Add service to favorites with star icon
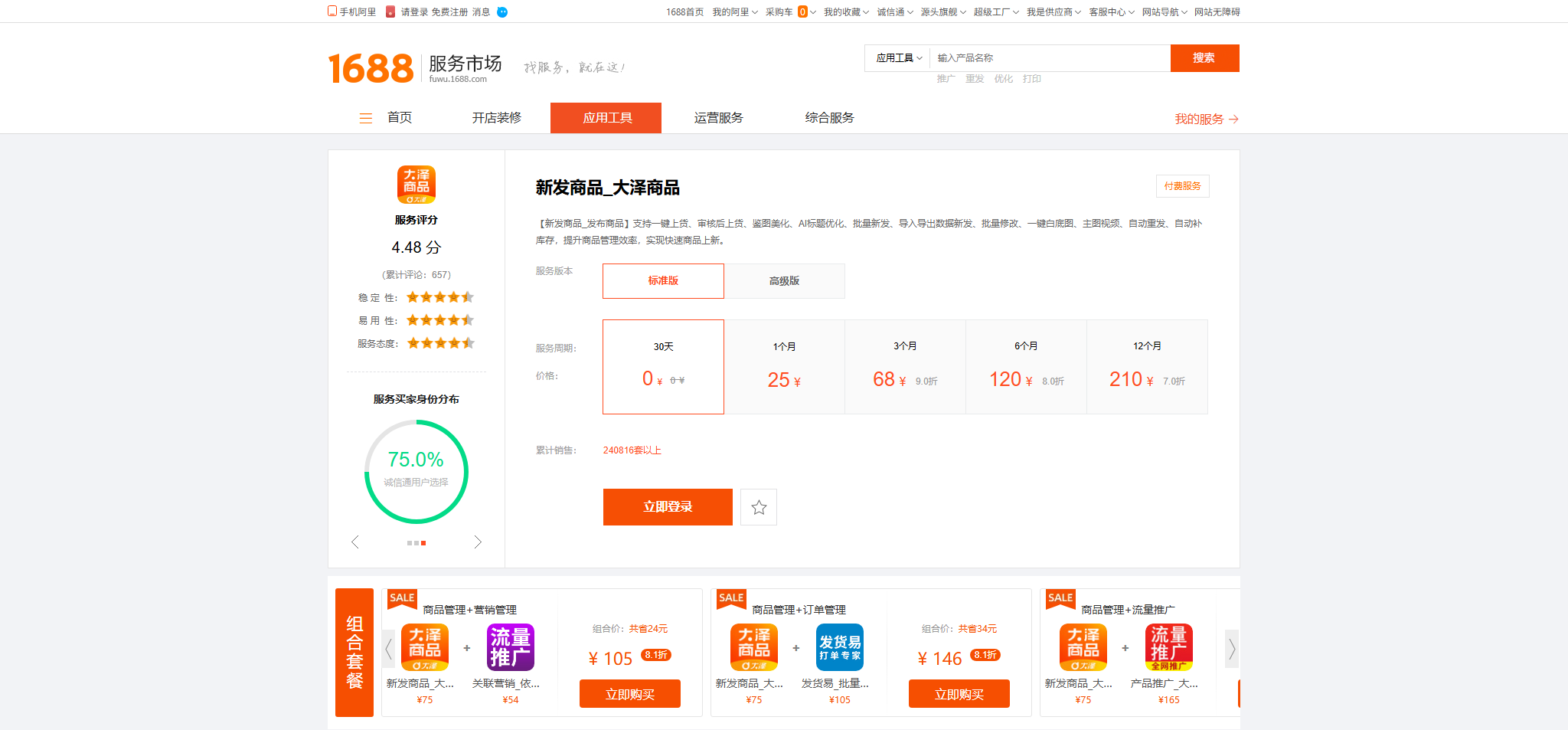Viewport: 1568px width, 730px height. coord(759,507)
